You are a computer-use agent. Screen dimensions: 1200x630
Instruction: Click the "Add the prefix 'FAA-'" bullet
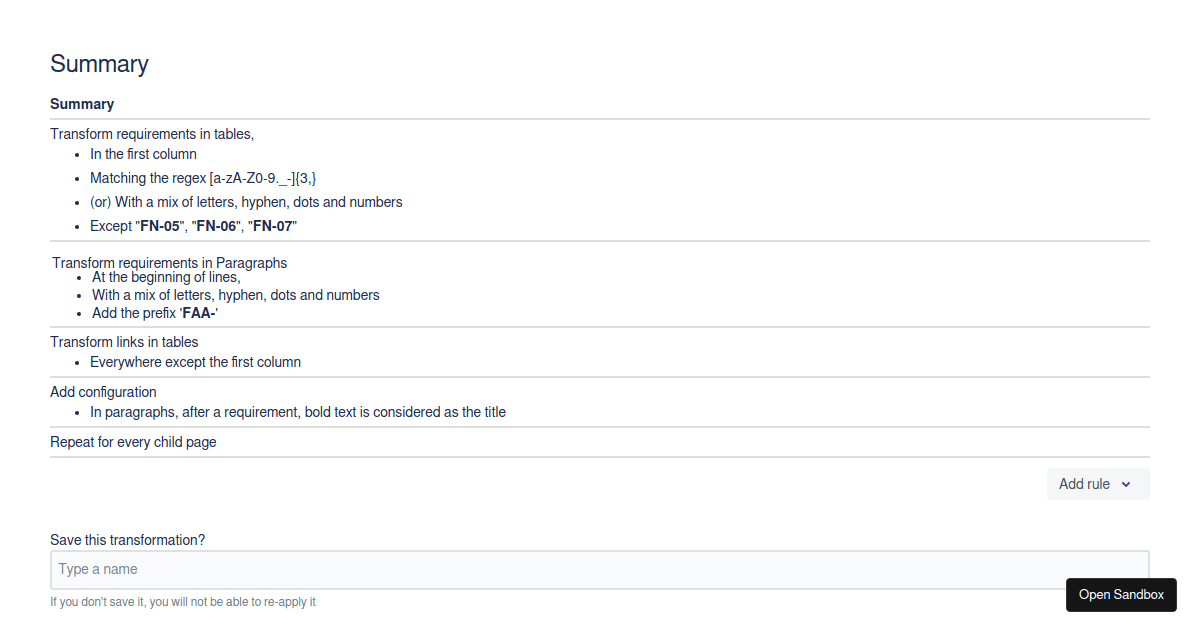tap(155, 313)
